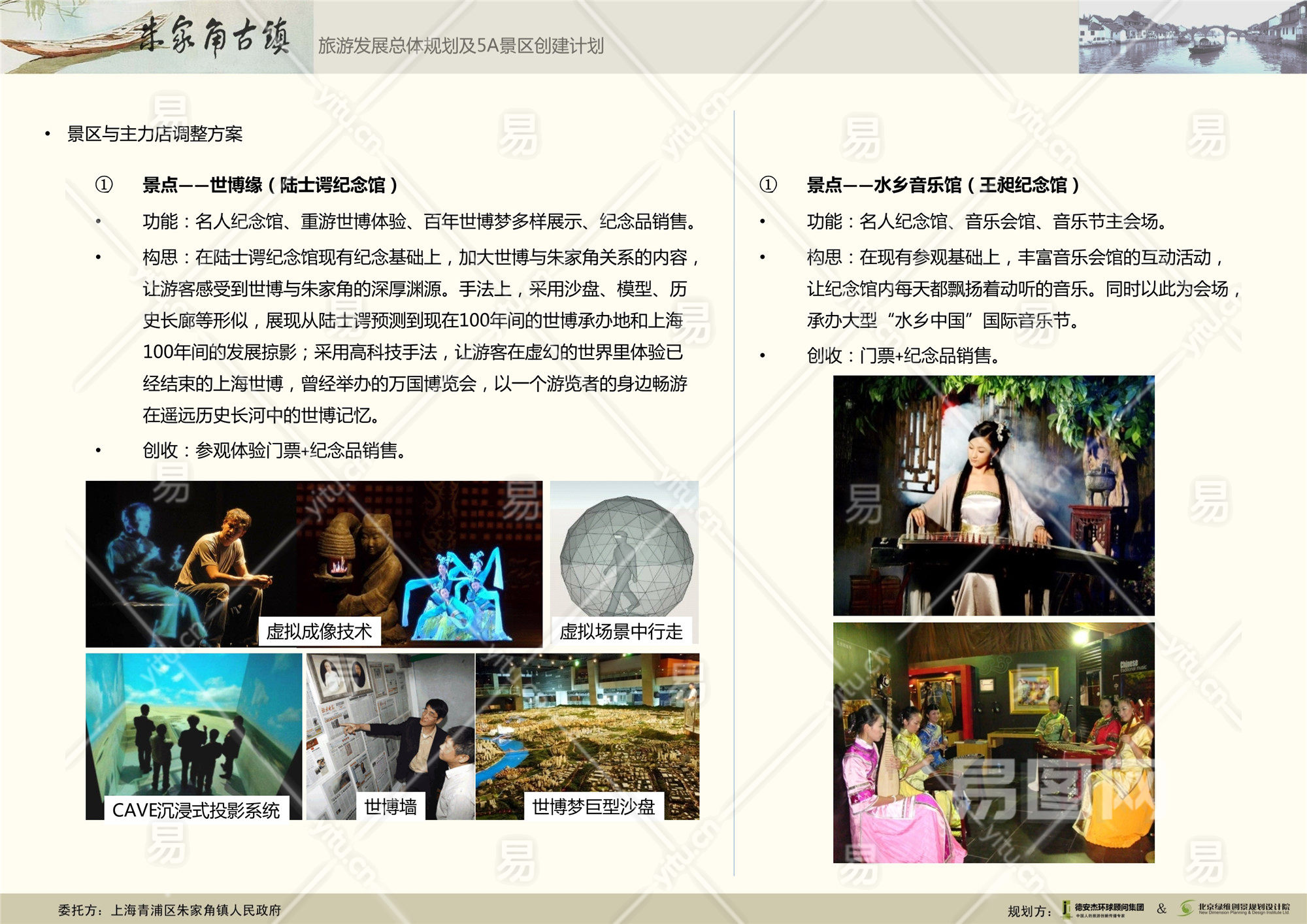This screenshot has width=1307, height=924.
Task: Click the heading 景点——水乡音乐馆（王昶纪念馆）
Action: [942, 186]
